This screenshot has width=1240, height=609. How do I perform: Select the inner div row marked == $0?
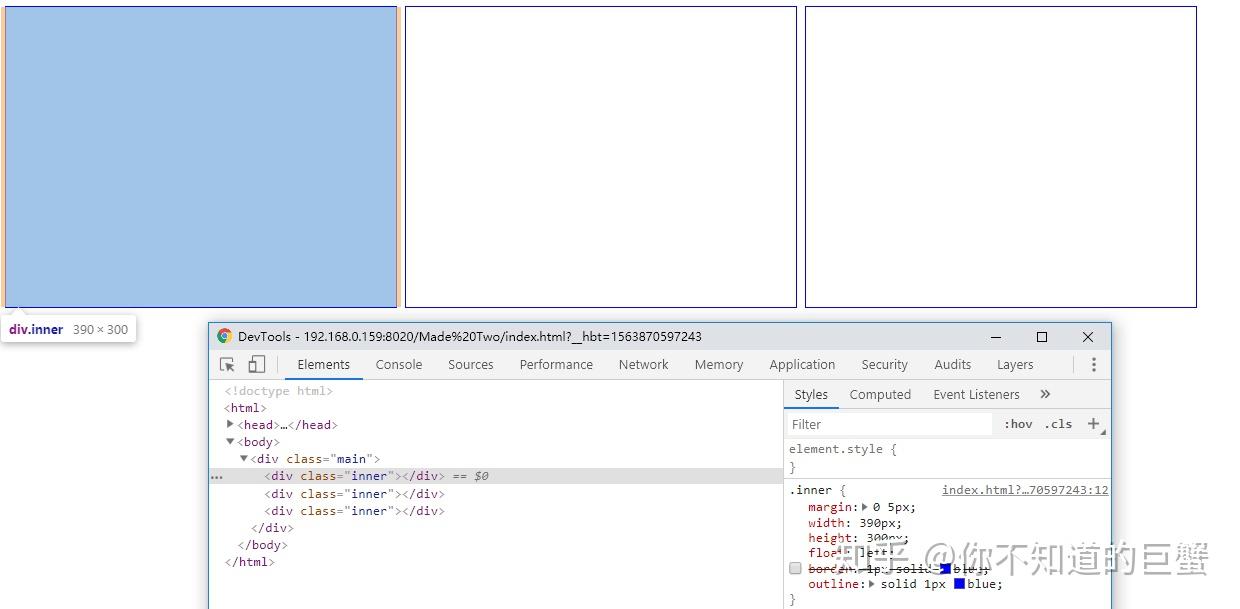pyautogui.click(x=496, y=476)
